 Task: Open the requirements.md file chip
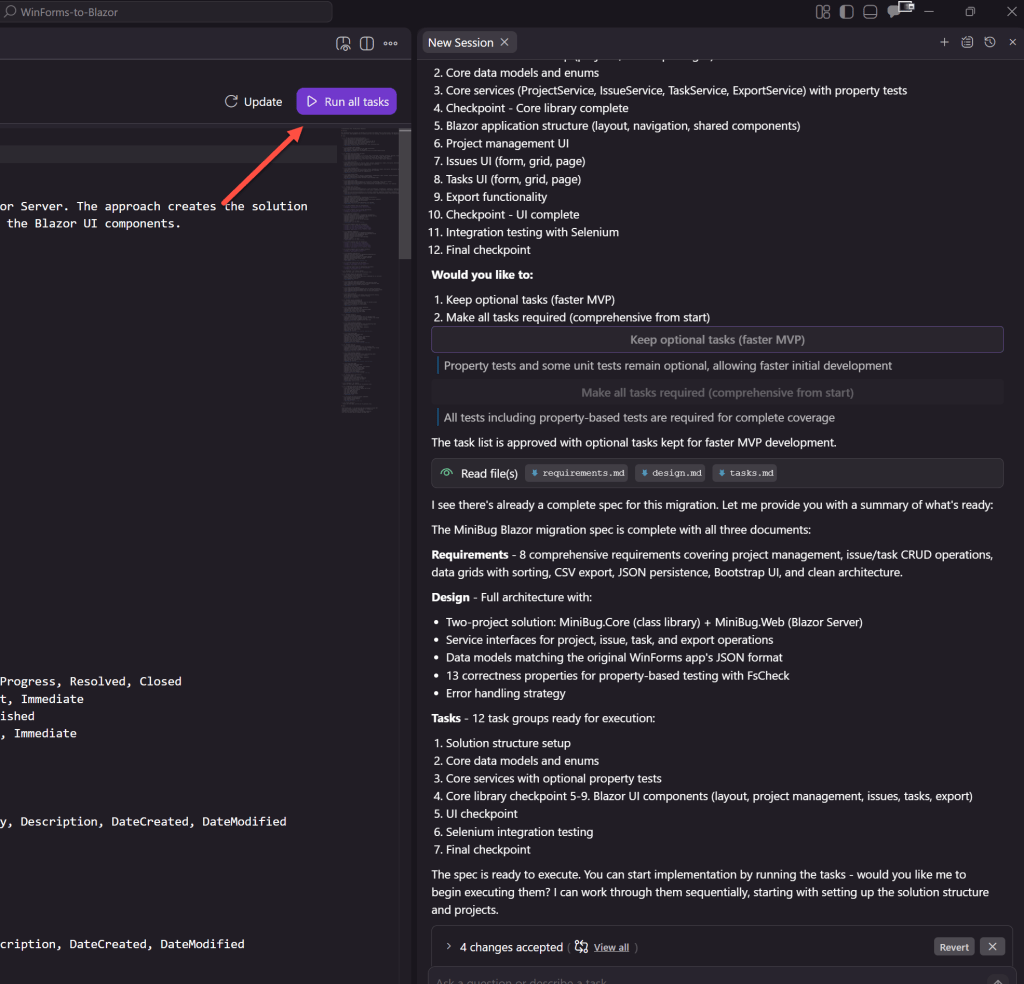(576, 473)
